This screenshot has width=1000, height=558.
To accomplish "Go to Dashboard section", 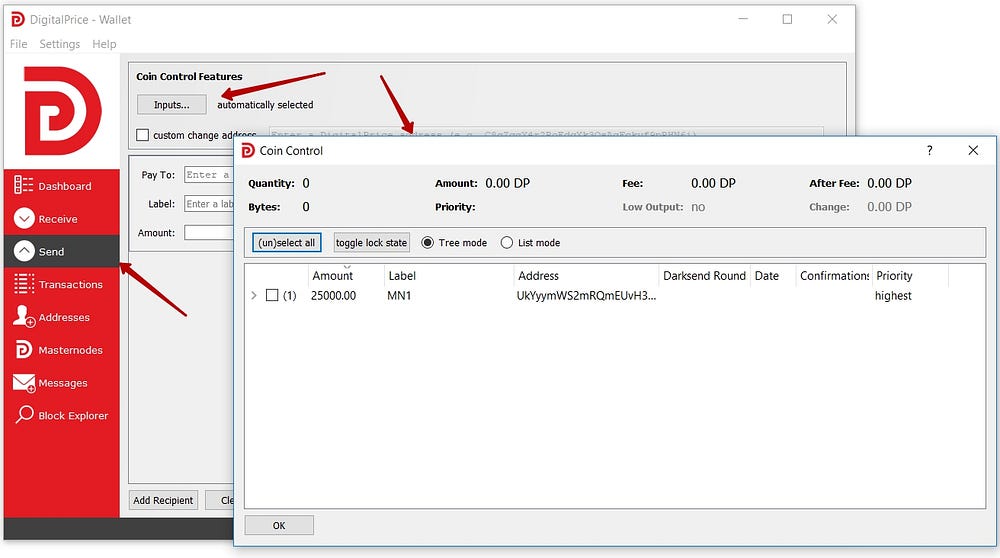I will [61, 186].
